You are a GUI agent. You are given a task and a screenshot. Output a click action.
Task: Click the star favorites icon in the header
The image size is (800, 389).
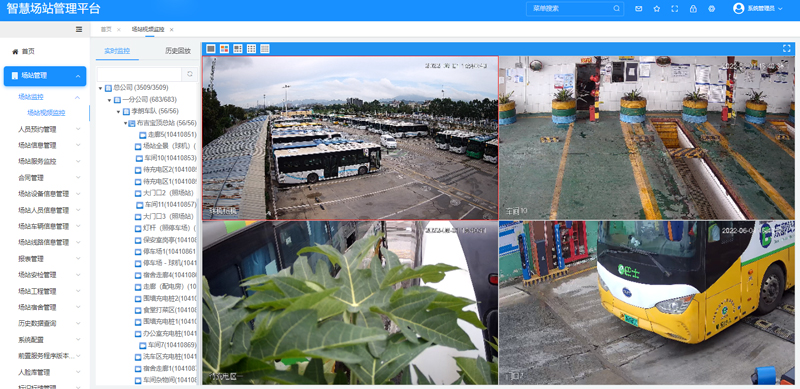pyautogui.click(x=657, y=9)
